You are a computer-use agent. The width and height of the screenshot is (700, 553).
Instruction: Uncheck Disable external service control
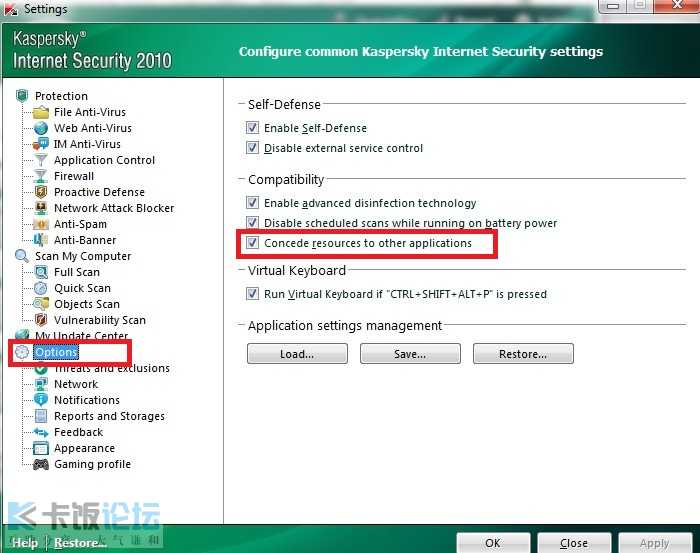(252, 148)
